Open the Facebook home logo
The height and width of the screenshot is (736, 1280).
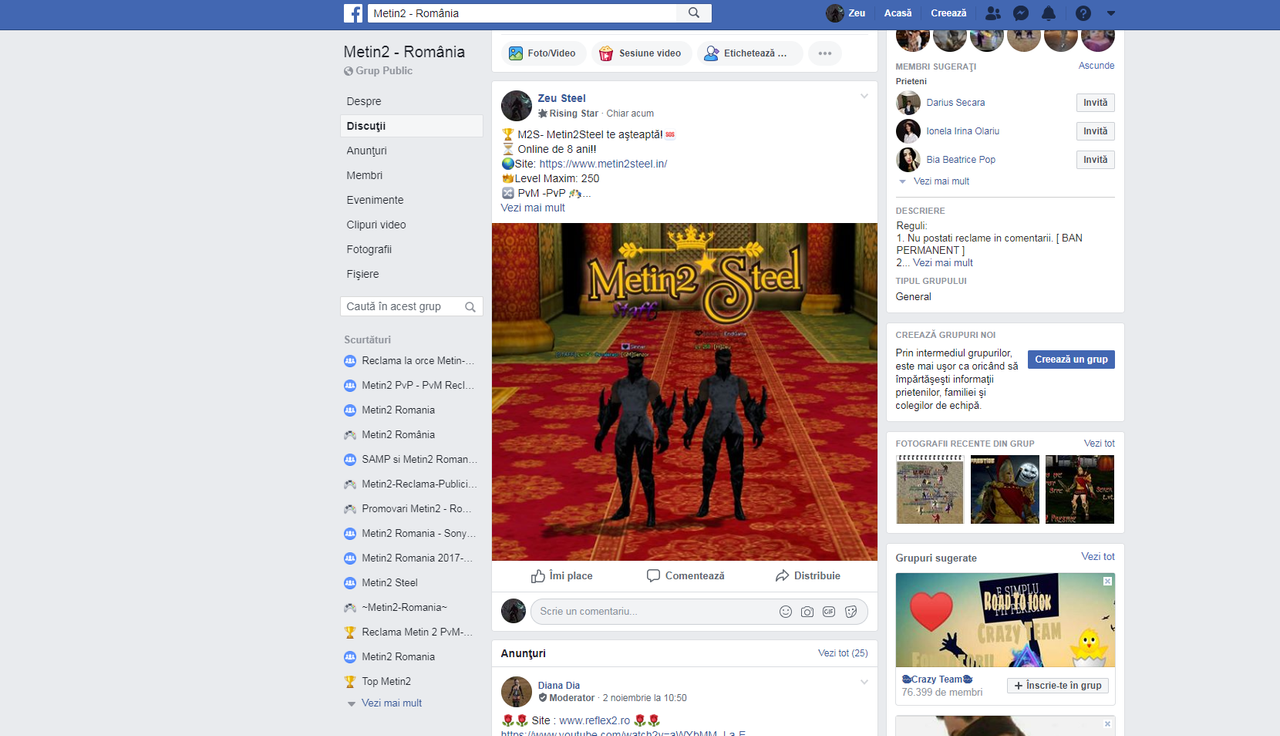pyautogui.click(x=353, y=13)
